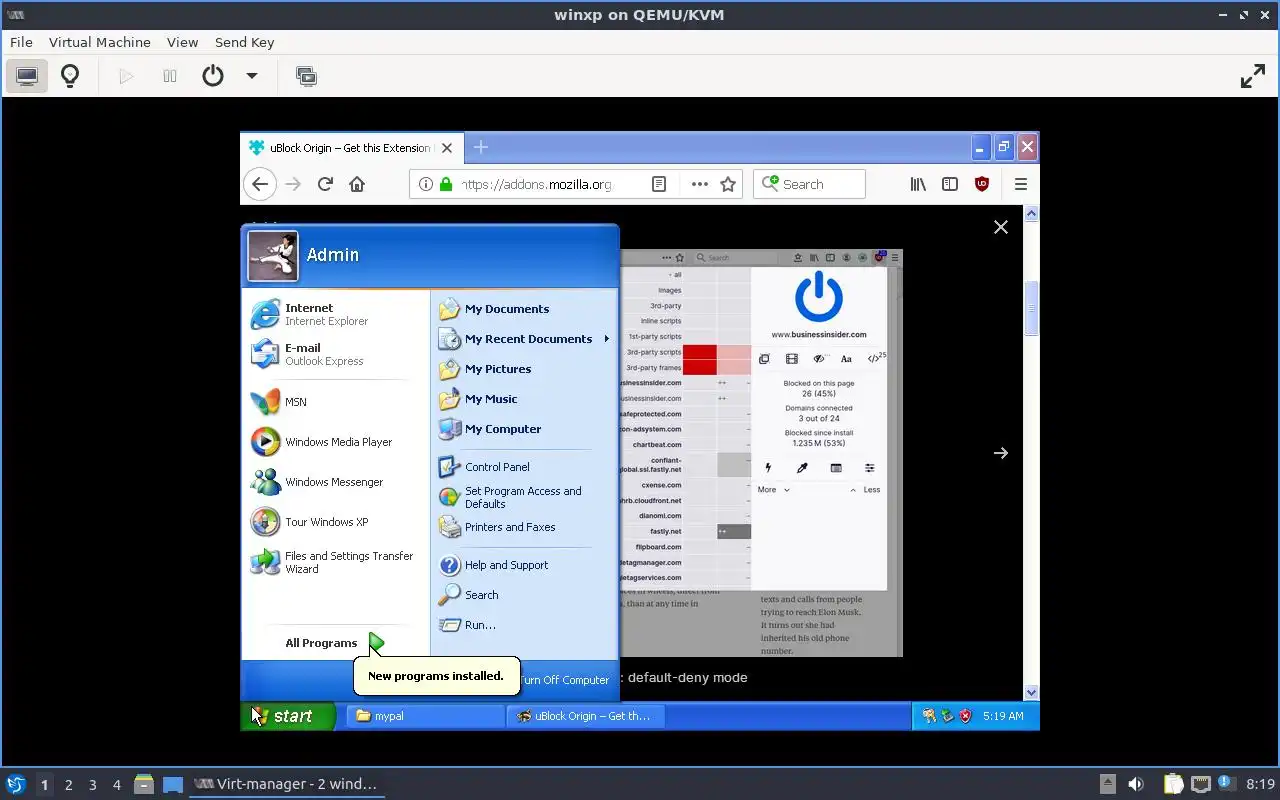Start Tour Windows XP
Viewport: 1280px width, 800px height.
click(x=336, y=522)
